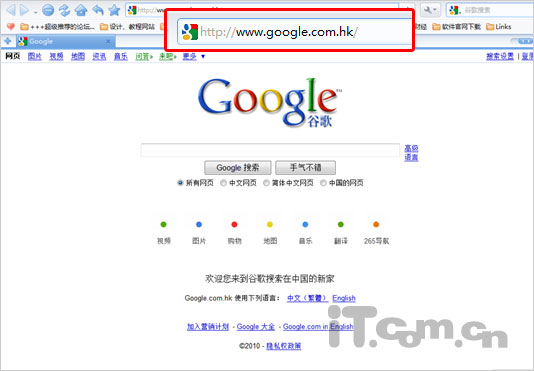
Task: Click the green dot above 翻译
Action: click(341, 224)
